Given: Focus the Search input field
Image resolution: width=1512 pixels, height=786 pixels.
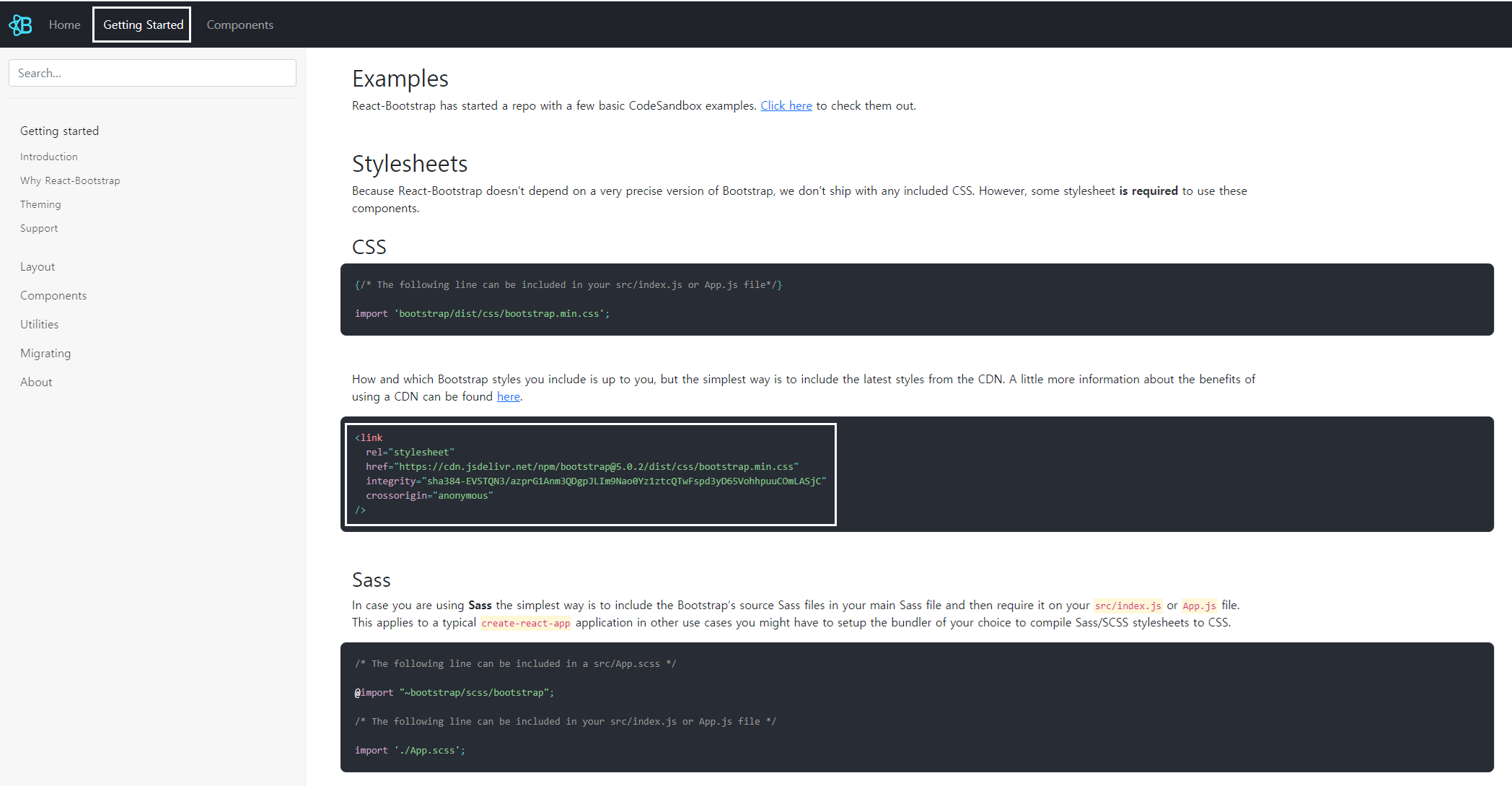Looking at the screenshot, I should [152, 73].
